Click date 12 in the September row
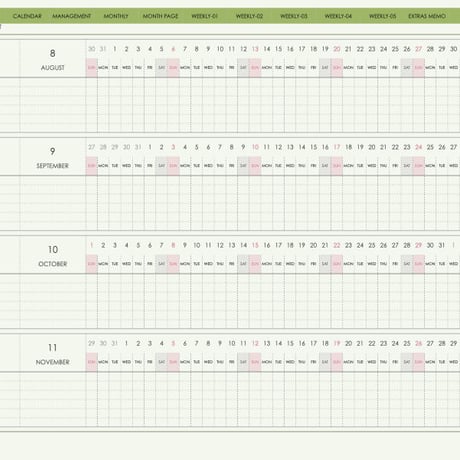 (x=278, y=147)
